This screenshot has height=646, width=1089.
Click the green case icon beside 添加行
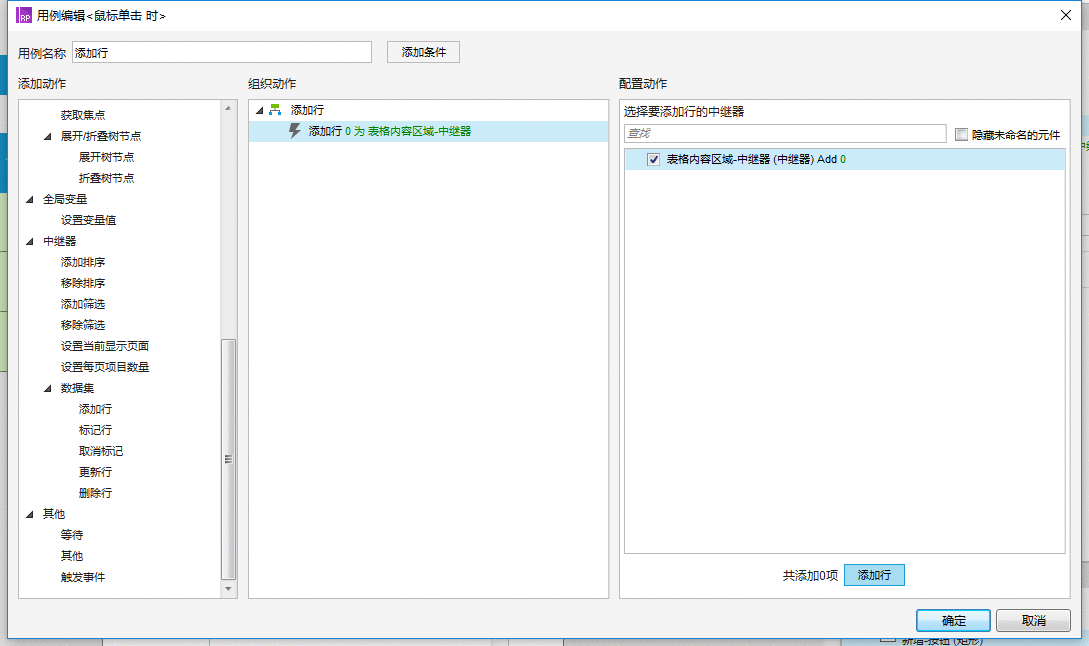tap(275, 110)
